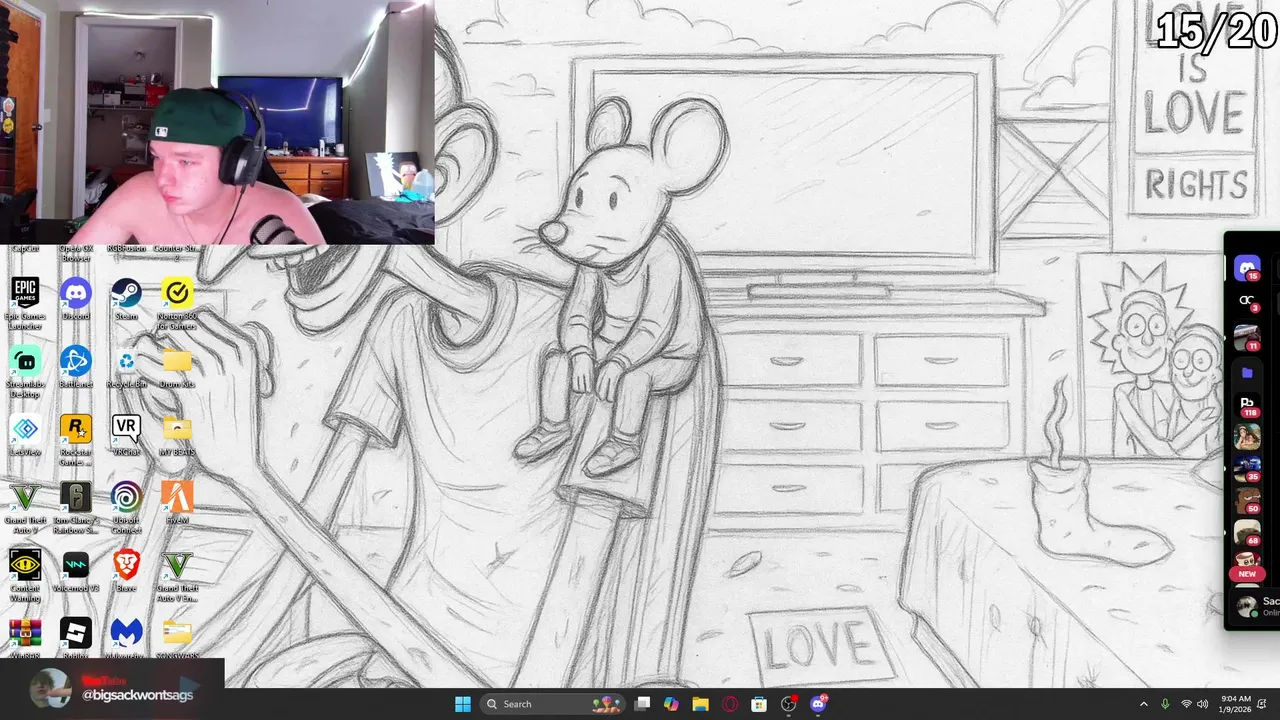
Task: Select the Recycle Bin icon
Action: [126, 368]
